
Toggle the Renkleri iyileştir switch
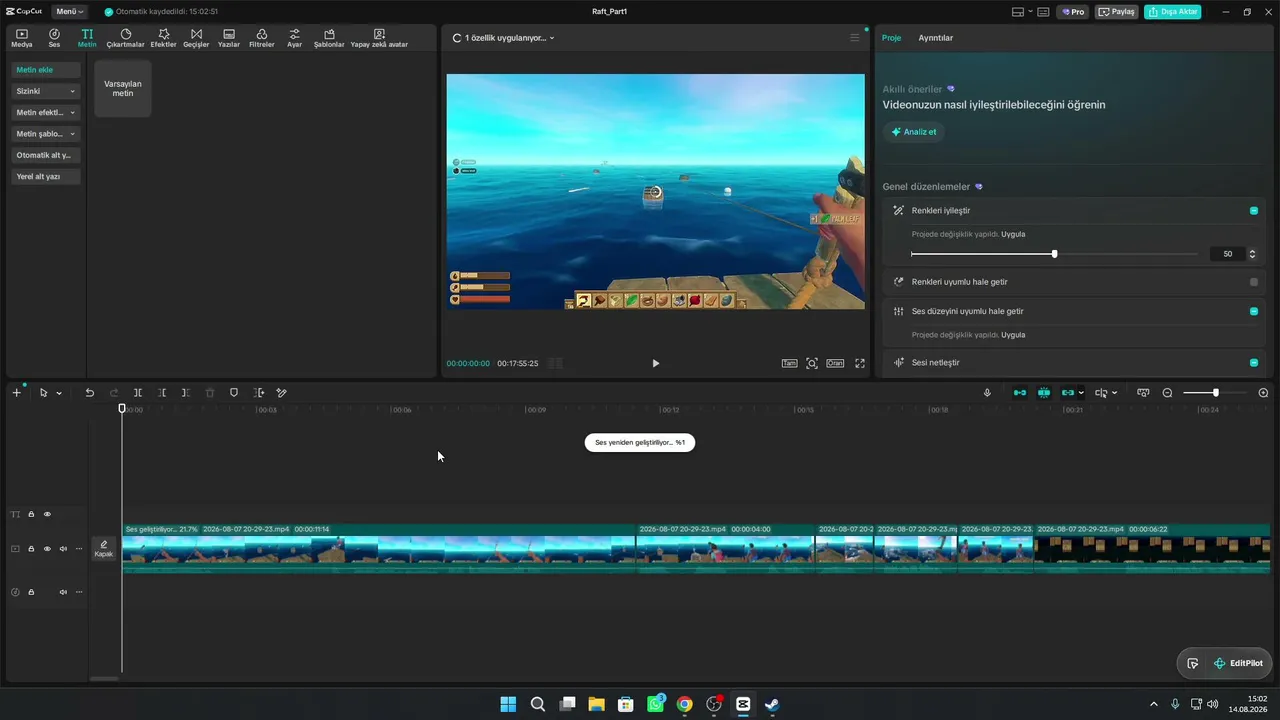pos(1254,211)
